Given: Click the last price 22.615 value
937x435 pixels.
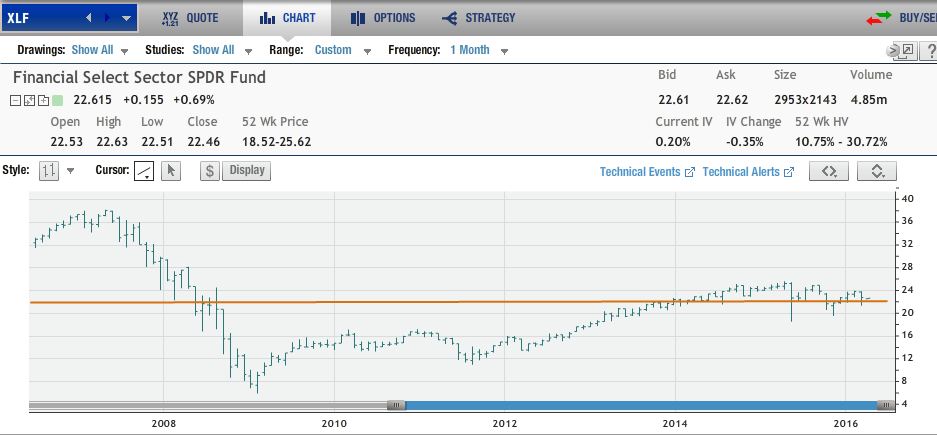Looking at the screenshot, I should [95, 100].
